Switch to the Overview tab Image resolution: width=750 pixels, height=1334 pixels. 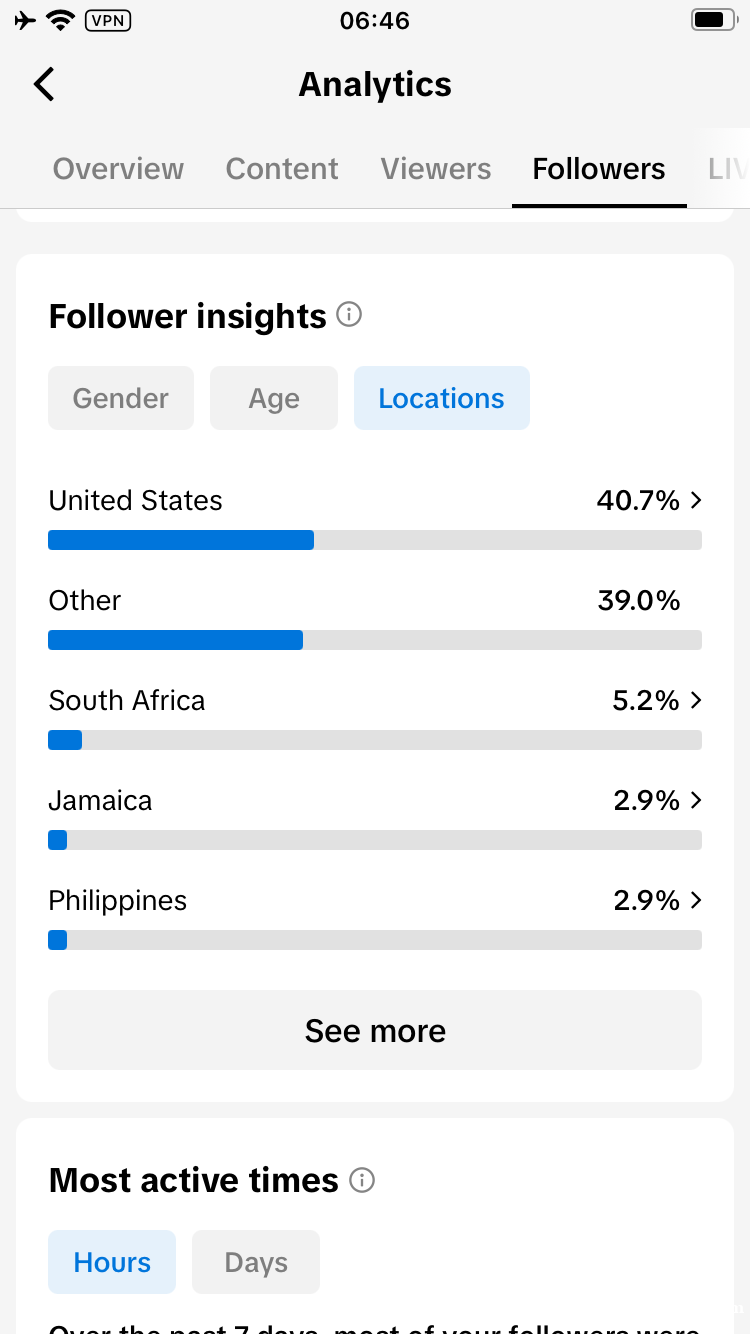(x=118, y=169)
